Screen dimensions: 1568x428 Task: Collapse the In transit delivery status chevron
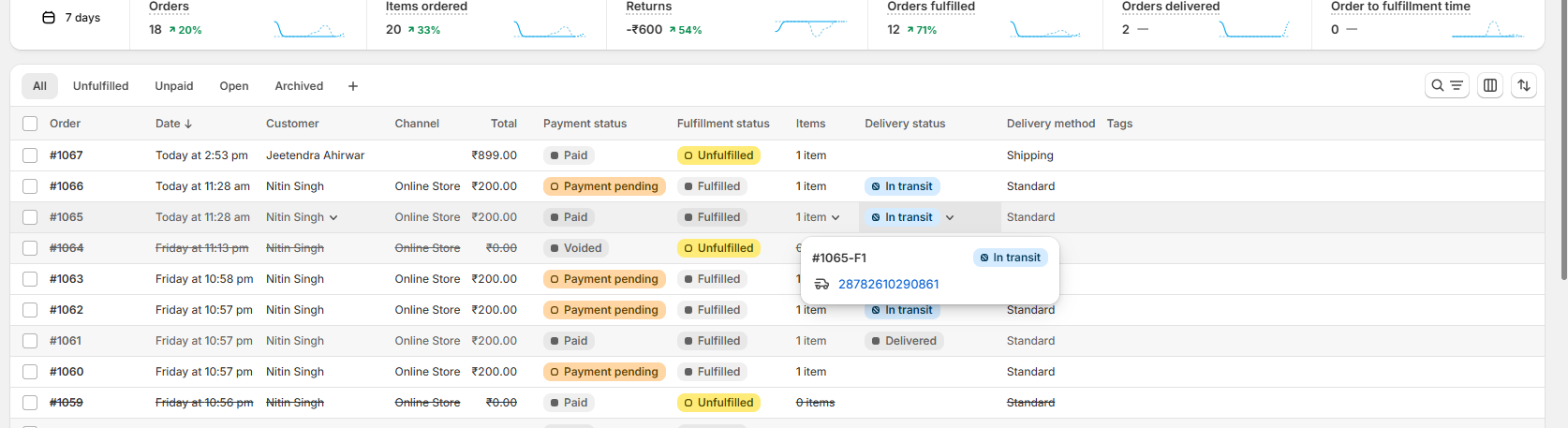(950, 217)
